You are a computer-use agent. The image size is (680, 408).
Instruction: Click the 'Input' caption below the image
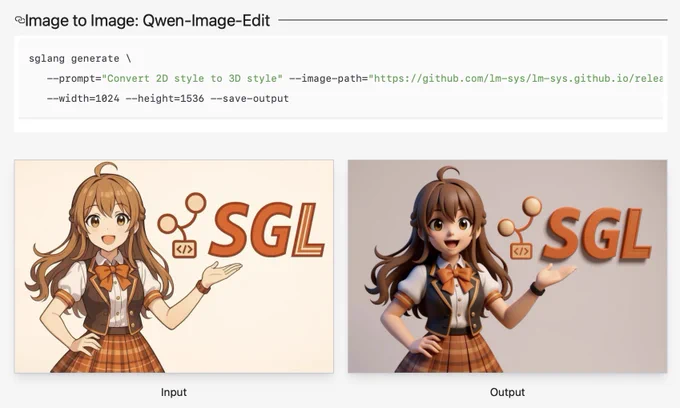[x=173, y=392]
